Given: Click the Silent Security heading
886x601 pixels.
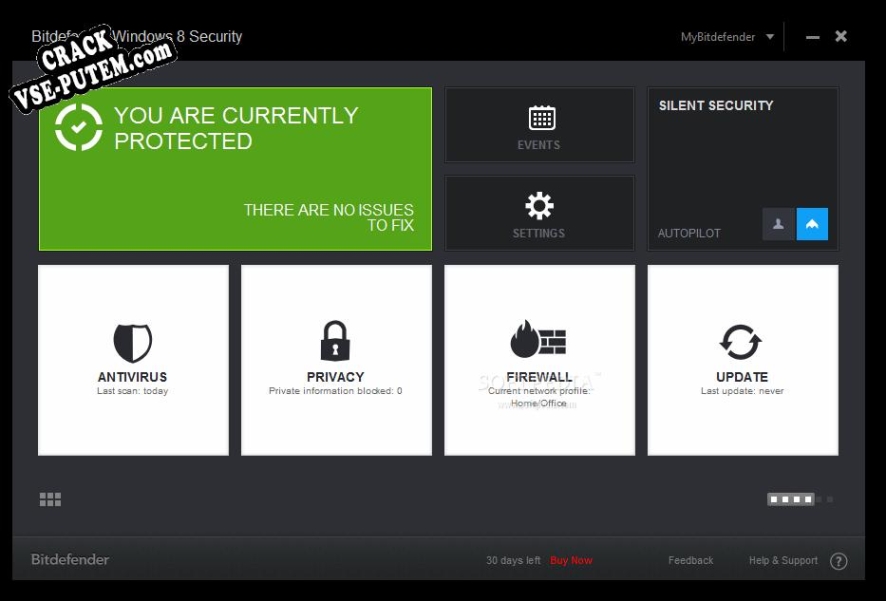Looking at the screenshot, I should pos(716,106).
